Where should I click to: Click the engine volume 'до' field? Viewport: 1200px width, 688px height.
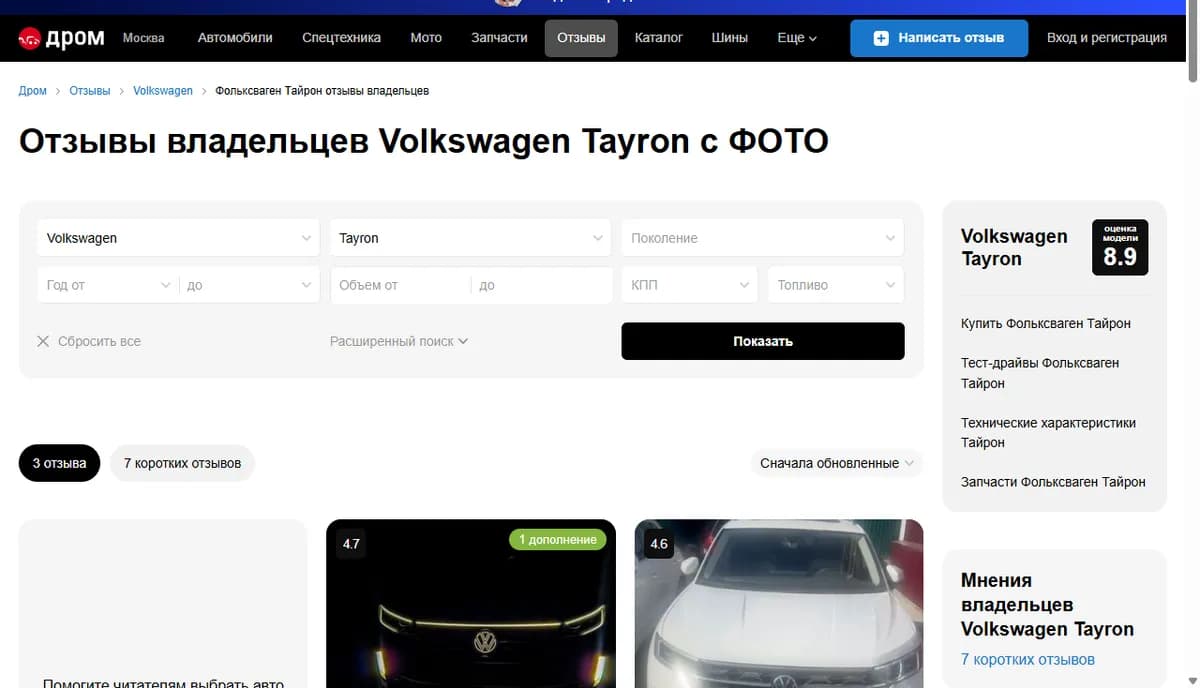pyautogui.click(x=542, y=285)
